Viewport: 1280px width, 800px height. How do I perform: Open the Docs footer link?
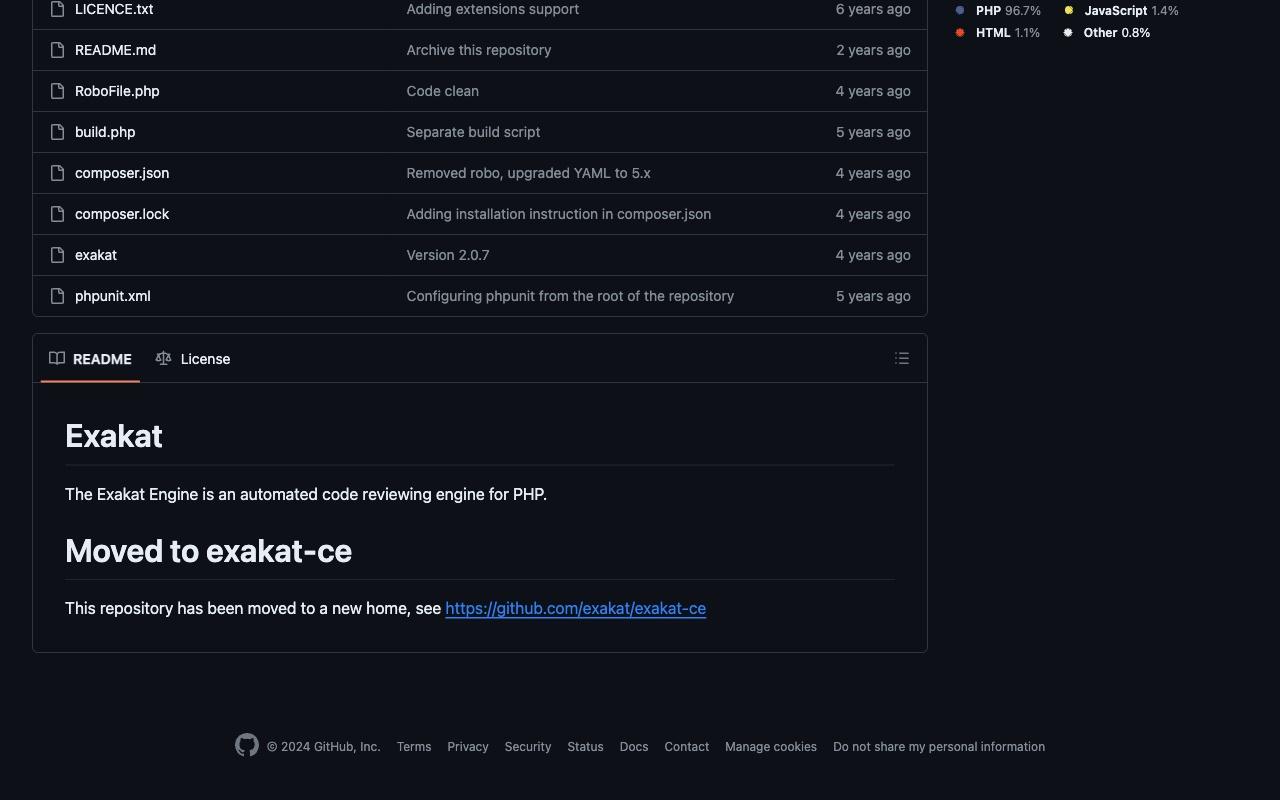634,747
